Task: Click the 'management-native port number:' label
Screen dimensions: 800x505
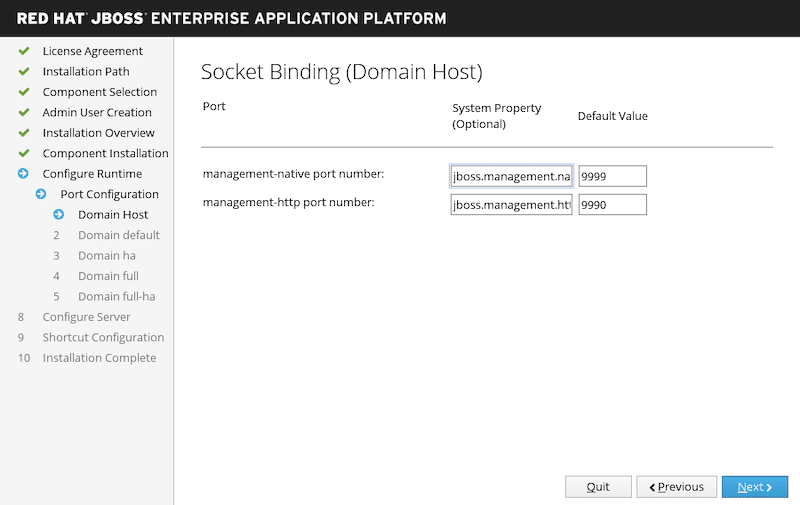Action: point(293,173)
